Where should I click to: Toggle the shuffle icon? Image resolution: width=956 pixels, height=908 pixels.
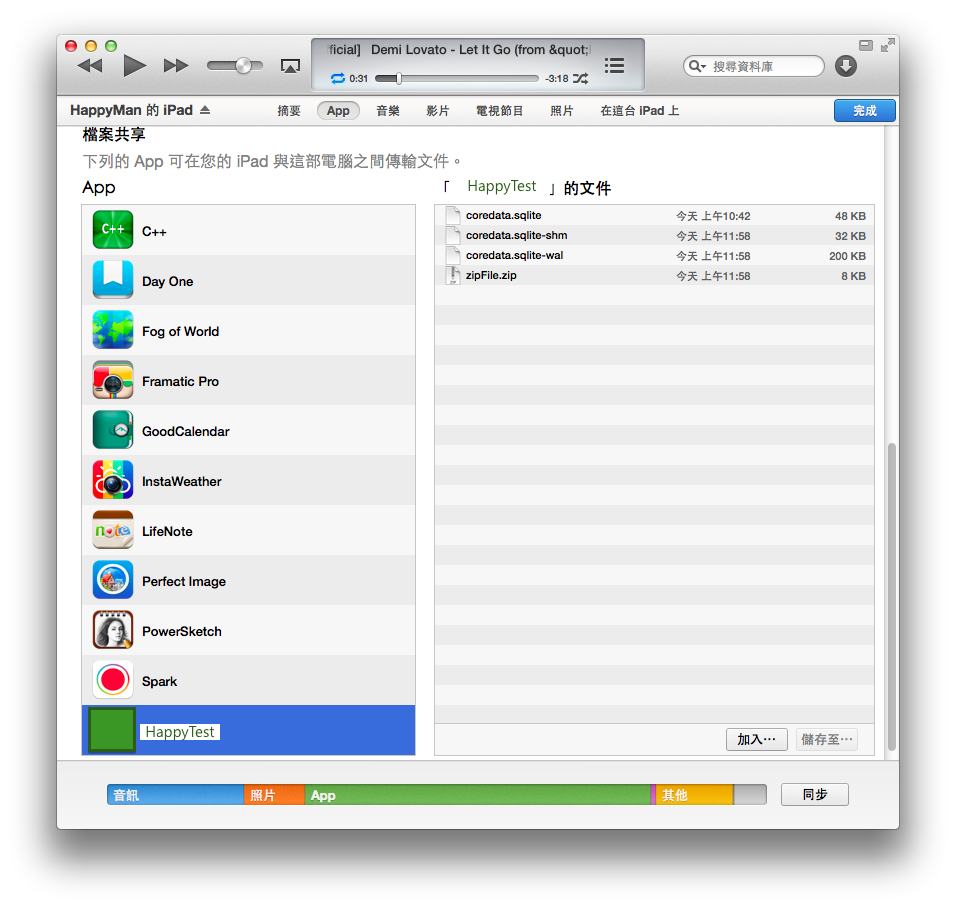click(x=580, y=78)
